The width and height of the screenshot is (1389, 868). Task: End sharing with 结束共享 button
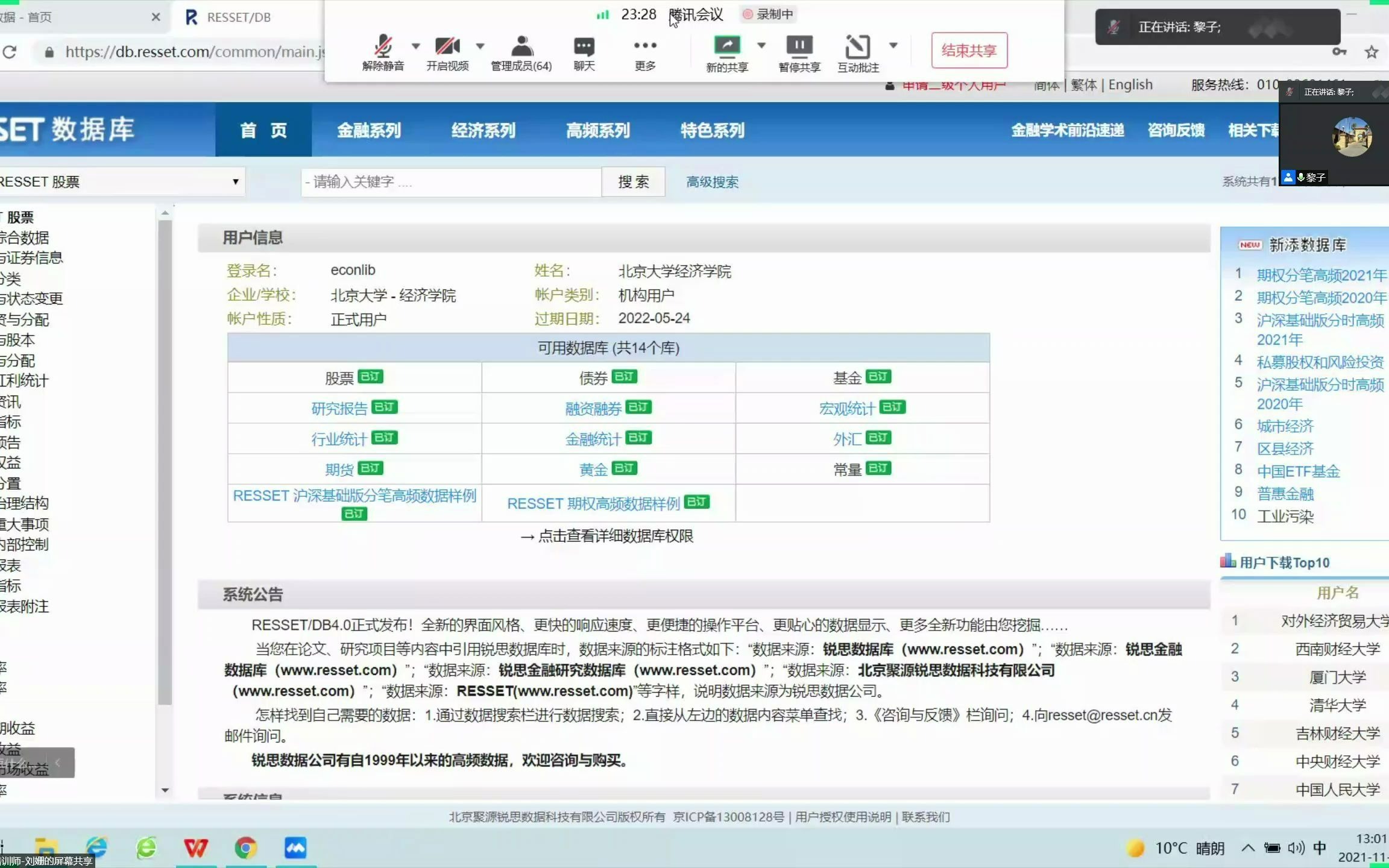click(x=969, y=51)
